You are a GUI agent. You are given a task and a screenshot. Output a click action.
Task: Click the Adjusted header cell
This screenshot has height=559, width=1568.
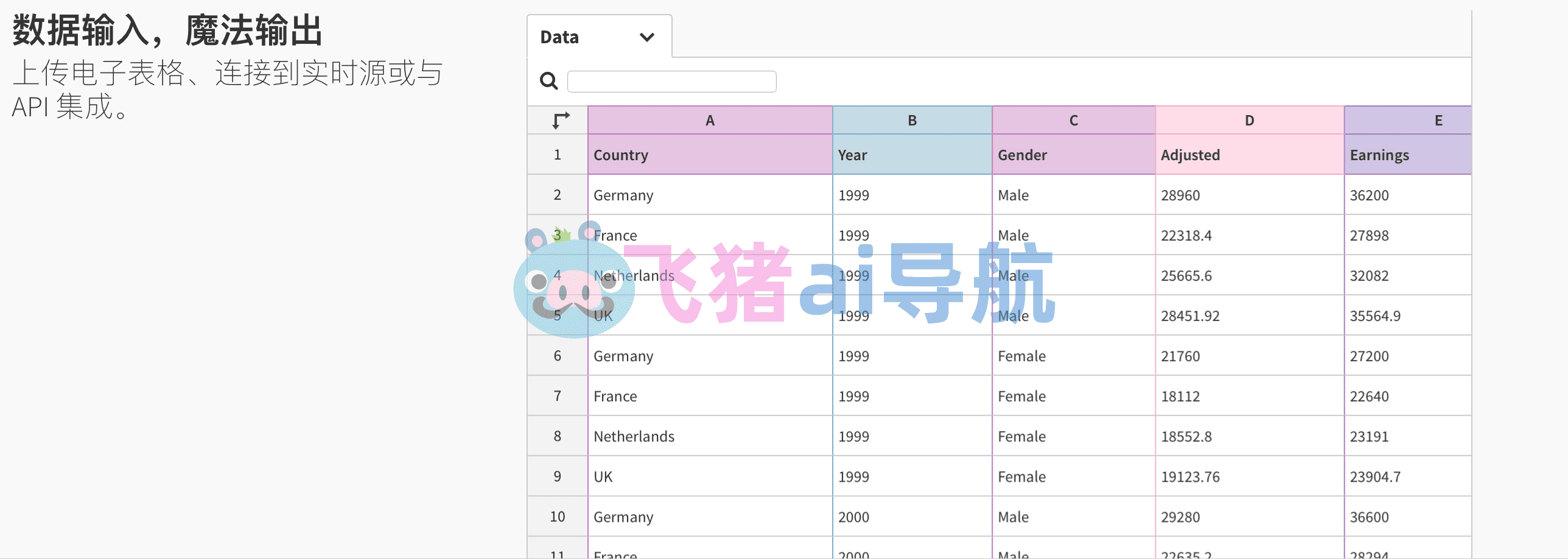[x=1249, y=155]
